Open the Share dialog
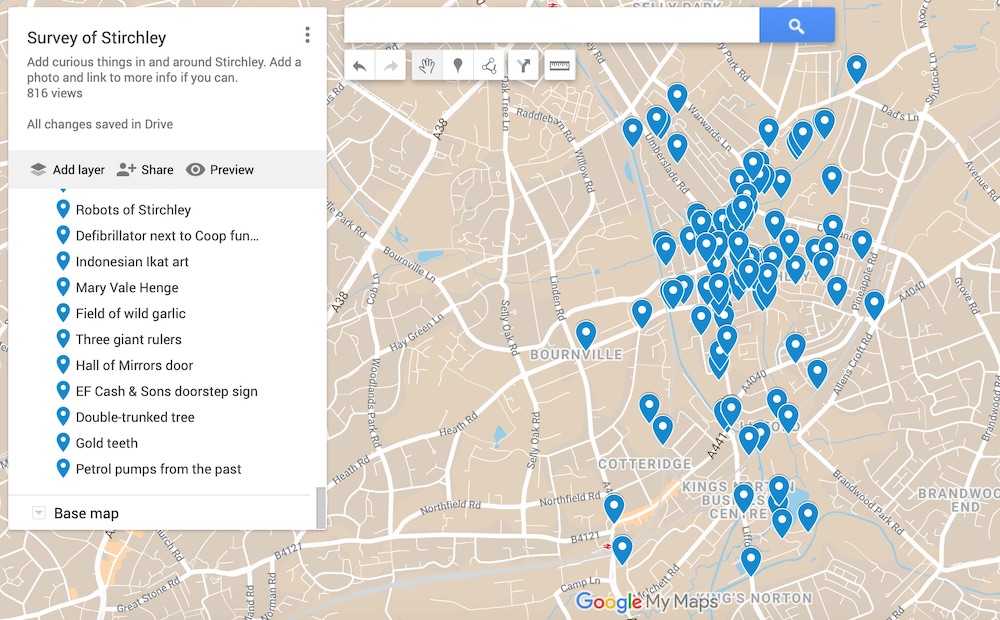This screenshot has width=1000, height=620. (145, 170)
